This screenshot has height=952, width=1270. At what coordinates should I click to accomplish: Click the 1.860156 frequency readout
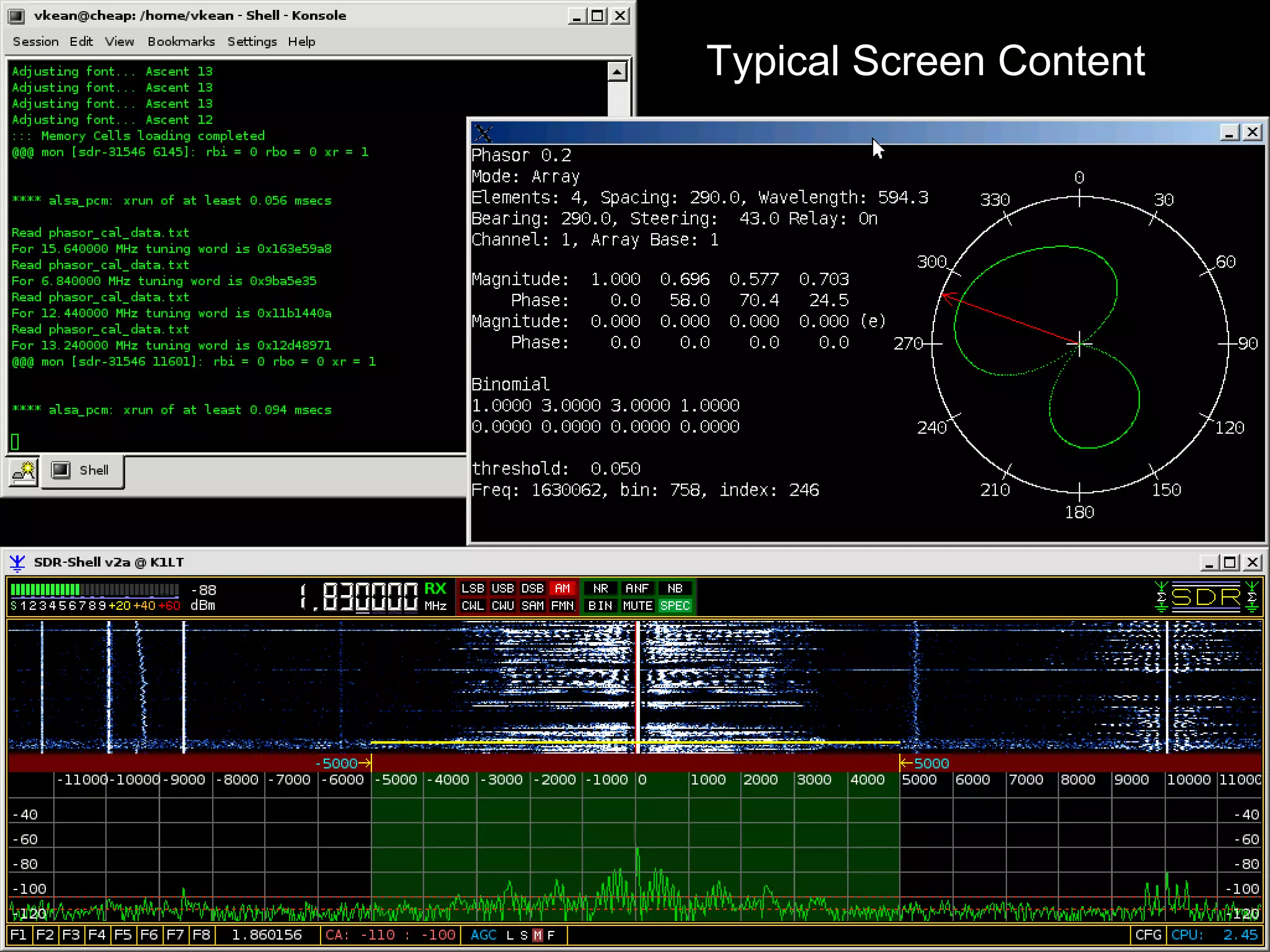267,935
